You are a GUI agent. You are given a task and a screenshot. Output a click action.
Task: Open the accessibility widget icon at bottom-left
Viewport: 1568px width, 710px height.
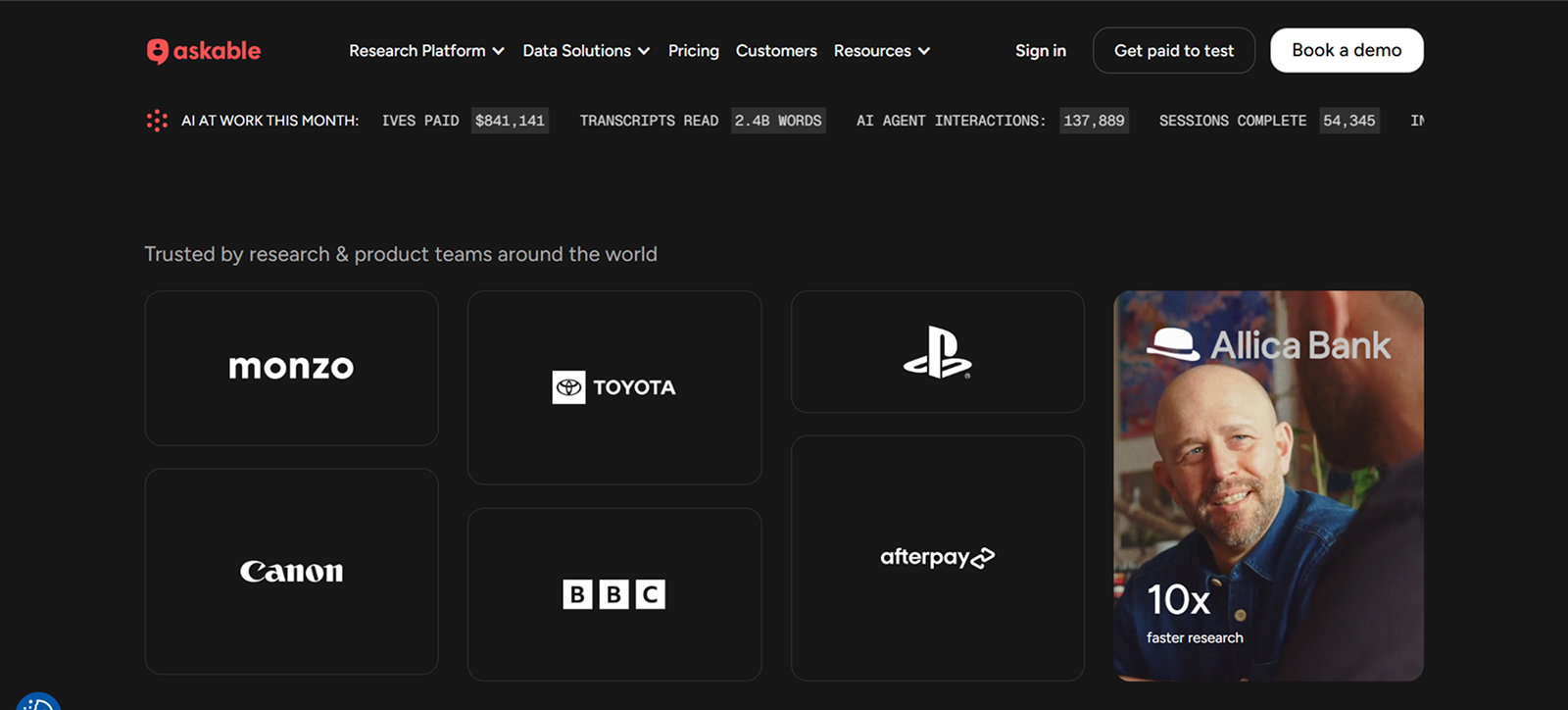click(x=38, y=700)
